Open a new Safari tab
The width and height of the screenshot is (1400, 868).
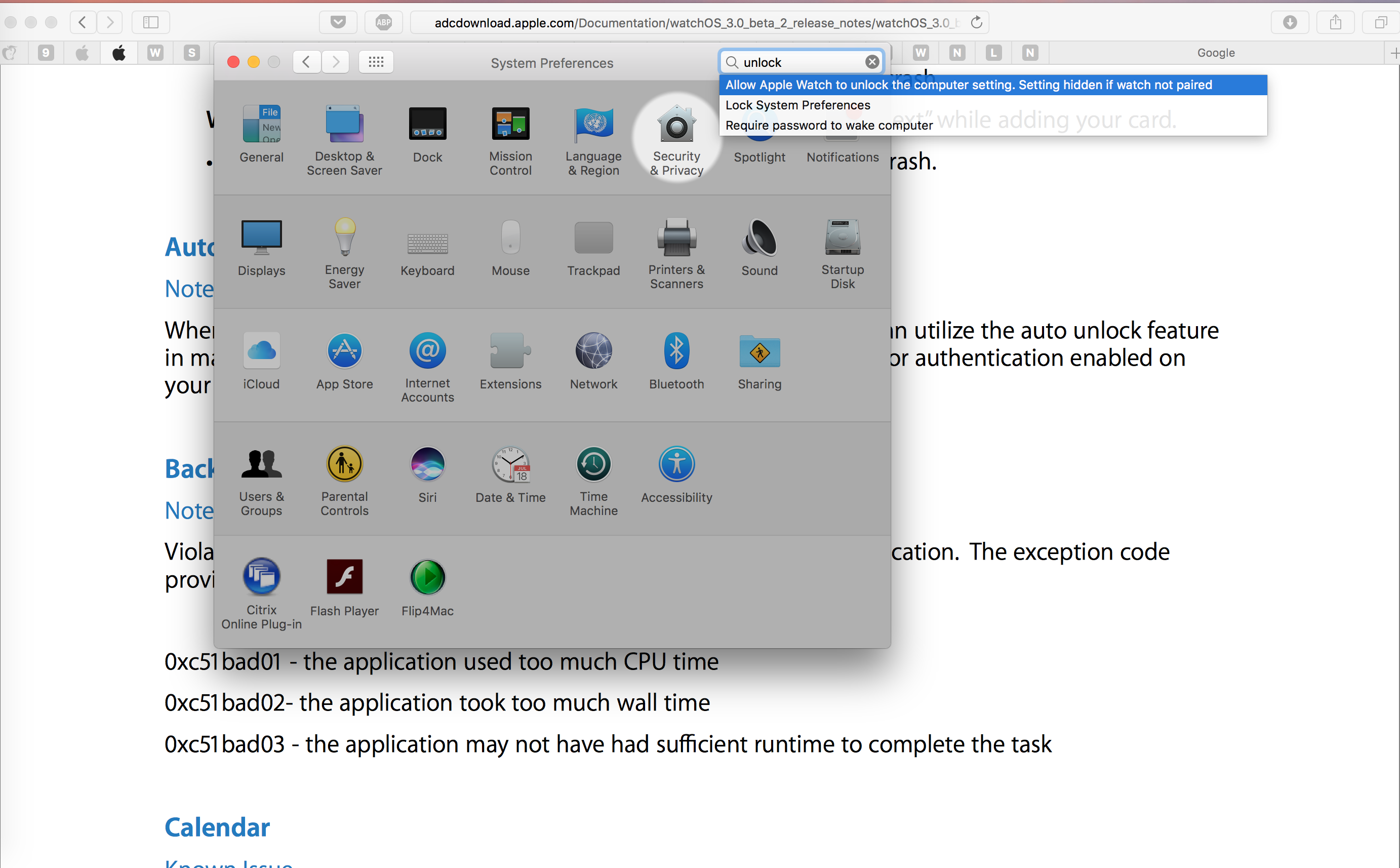(1394, 53)
